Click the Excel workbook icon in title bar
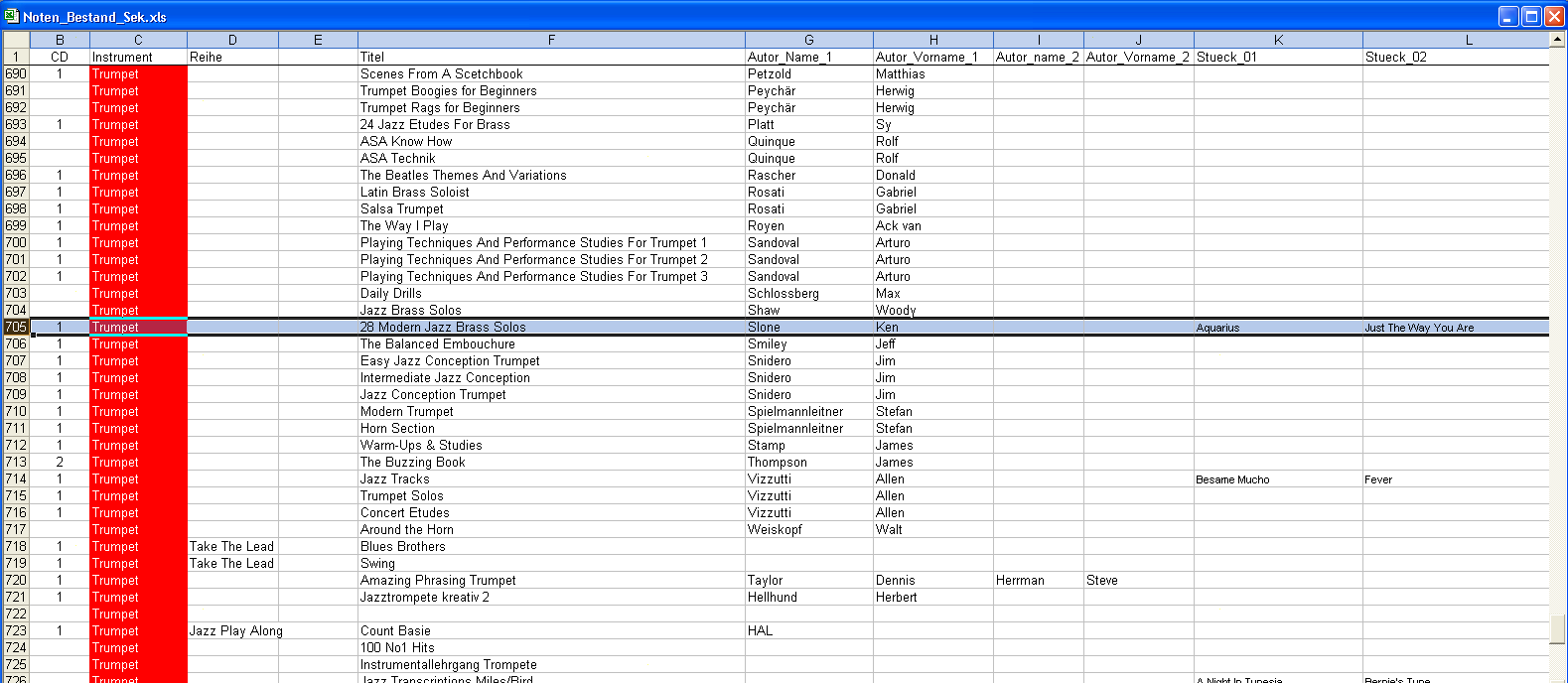Image resolution: width=1568 pixels, height=683 pixels. point(11,16)
